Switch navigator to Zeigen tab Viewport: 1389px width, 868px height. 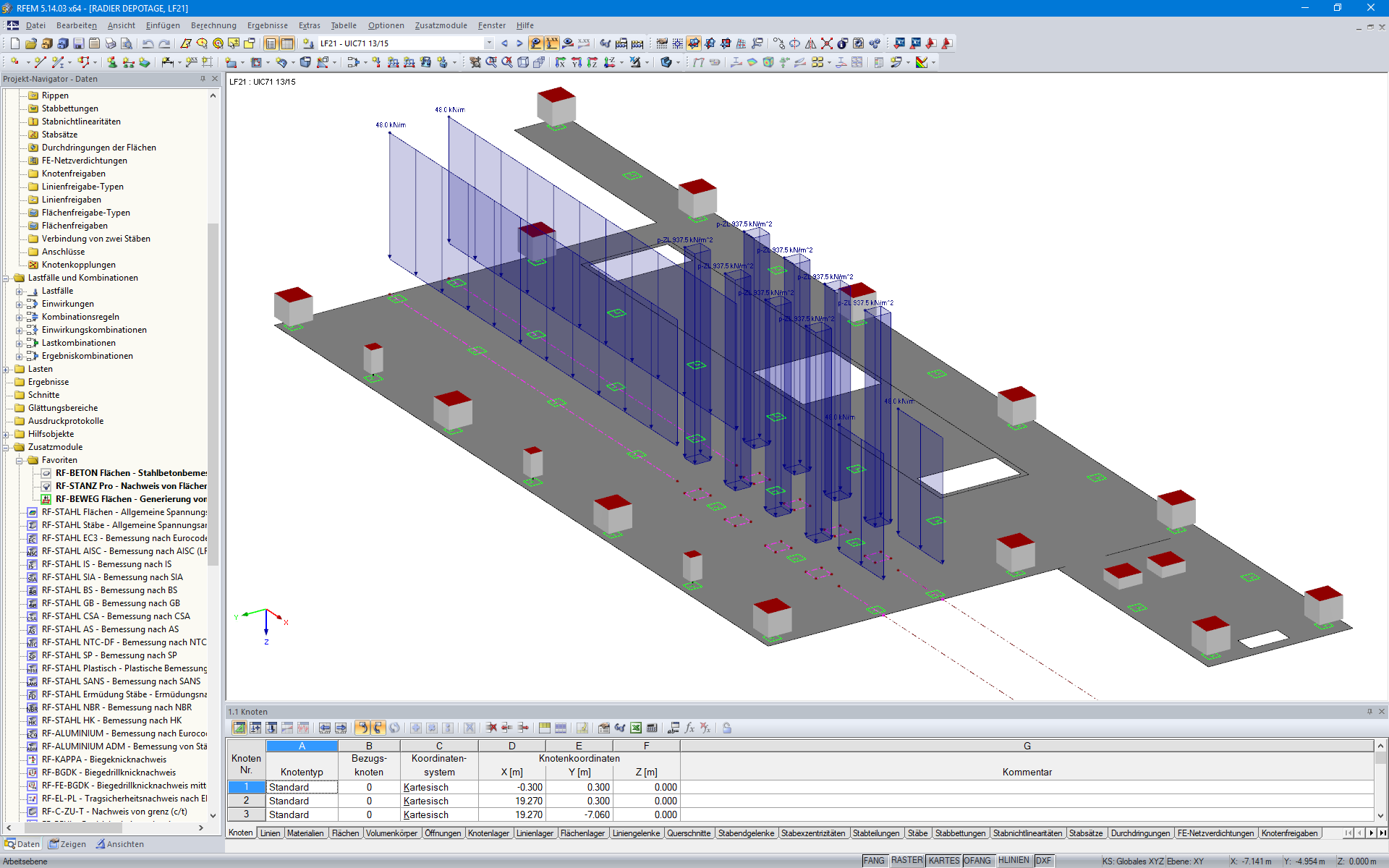point(67,844)
